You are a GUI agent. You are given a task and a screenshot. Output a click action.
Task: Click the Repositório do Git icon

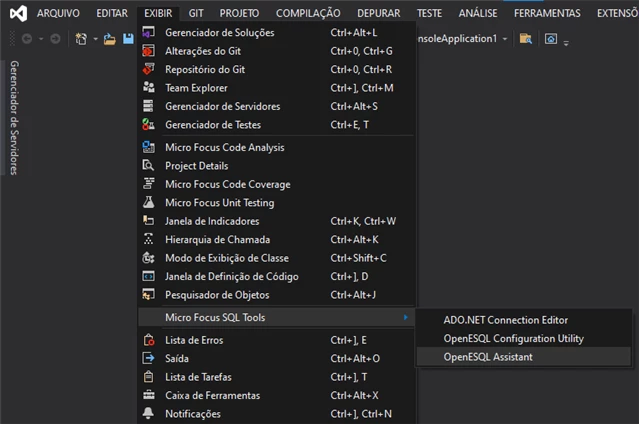pos(148,69)
